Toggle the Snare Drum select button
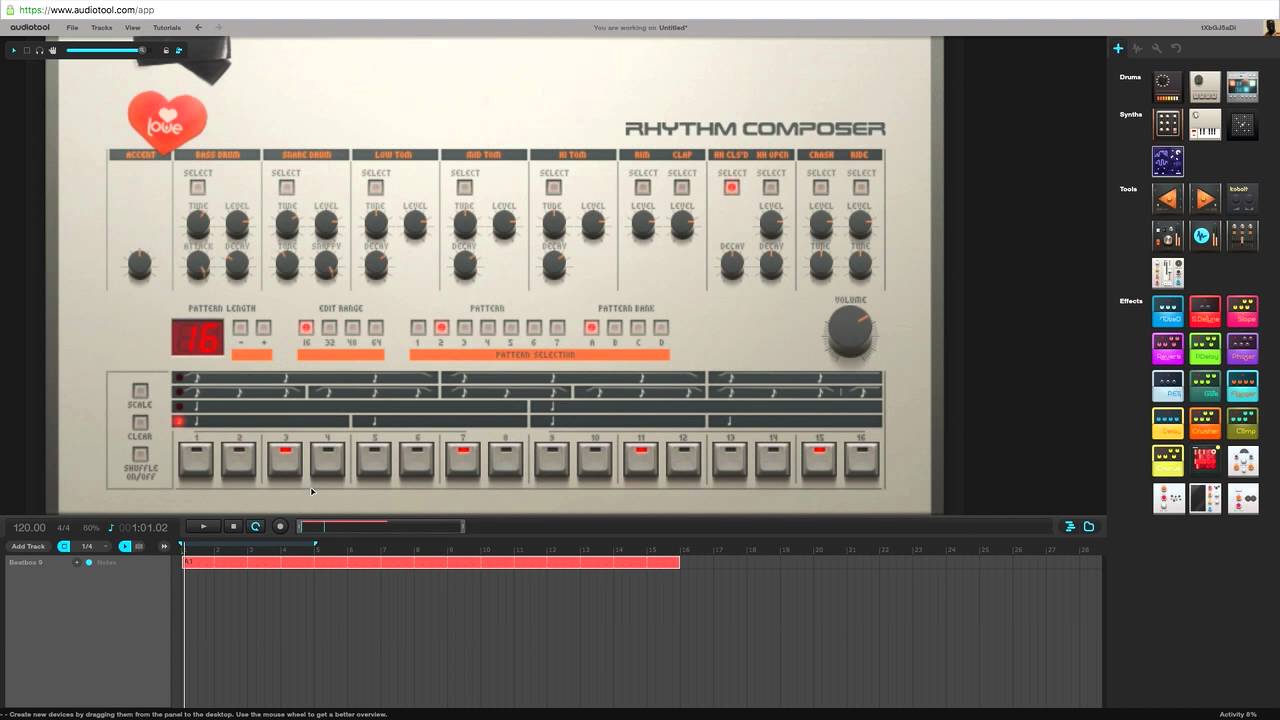The height and width of the screenshot is (720, 1280). click(x=286, y=187)
